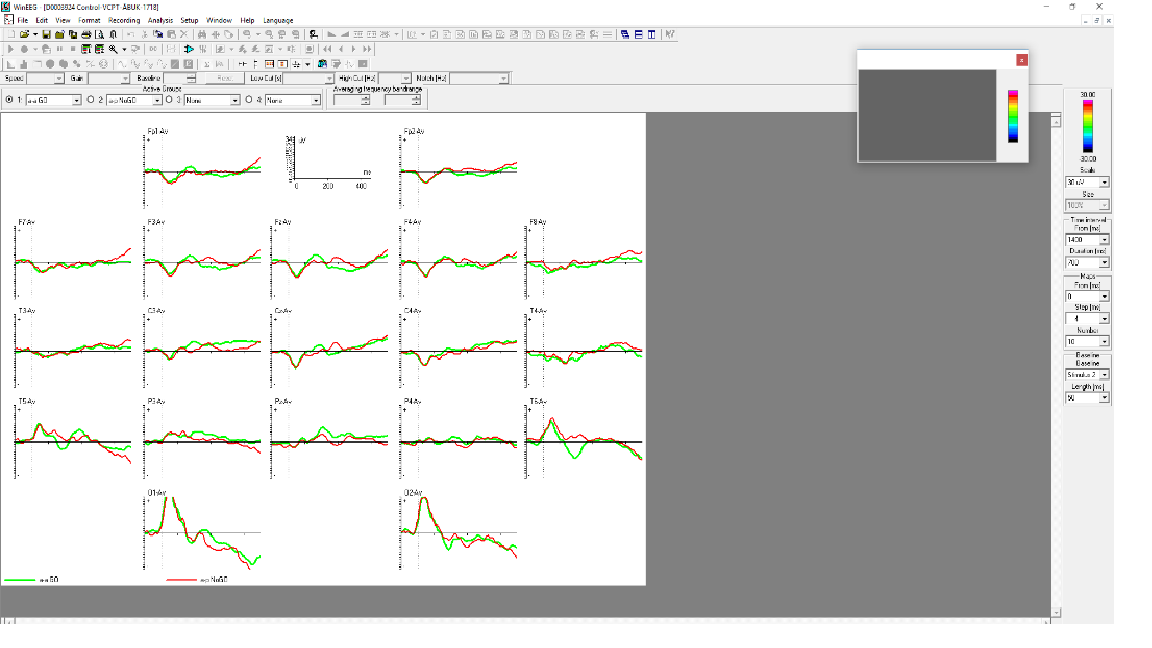Click the binoculars Find icon
Viewport: 1152px width, 648px height.
[x=202, y=34]
